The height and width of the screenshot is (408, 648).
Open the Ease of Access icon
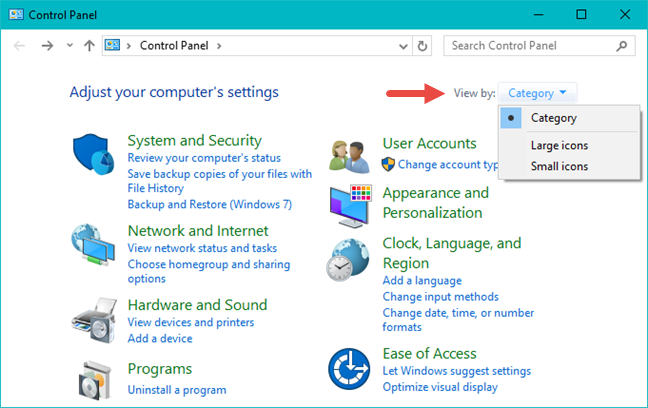click(349, 369)
